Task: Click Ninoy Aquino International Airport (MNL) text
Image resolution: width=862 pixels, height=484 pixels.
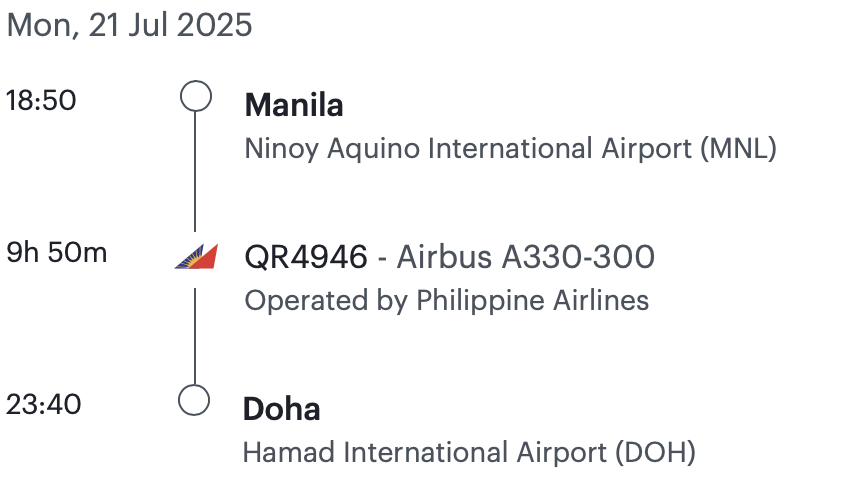Action: pos(511,148)
